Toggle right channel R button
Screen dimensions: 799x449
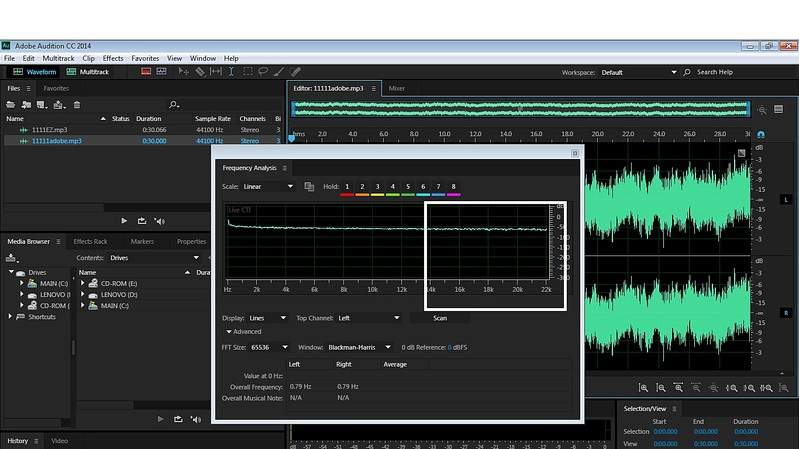point(786,312)
